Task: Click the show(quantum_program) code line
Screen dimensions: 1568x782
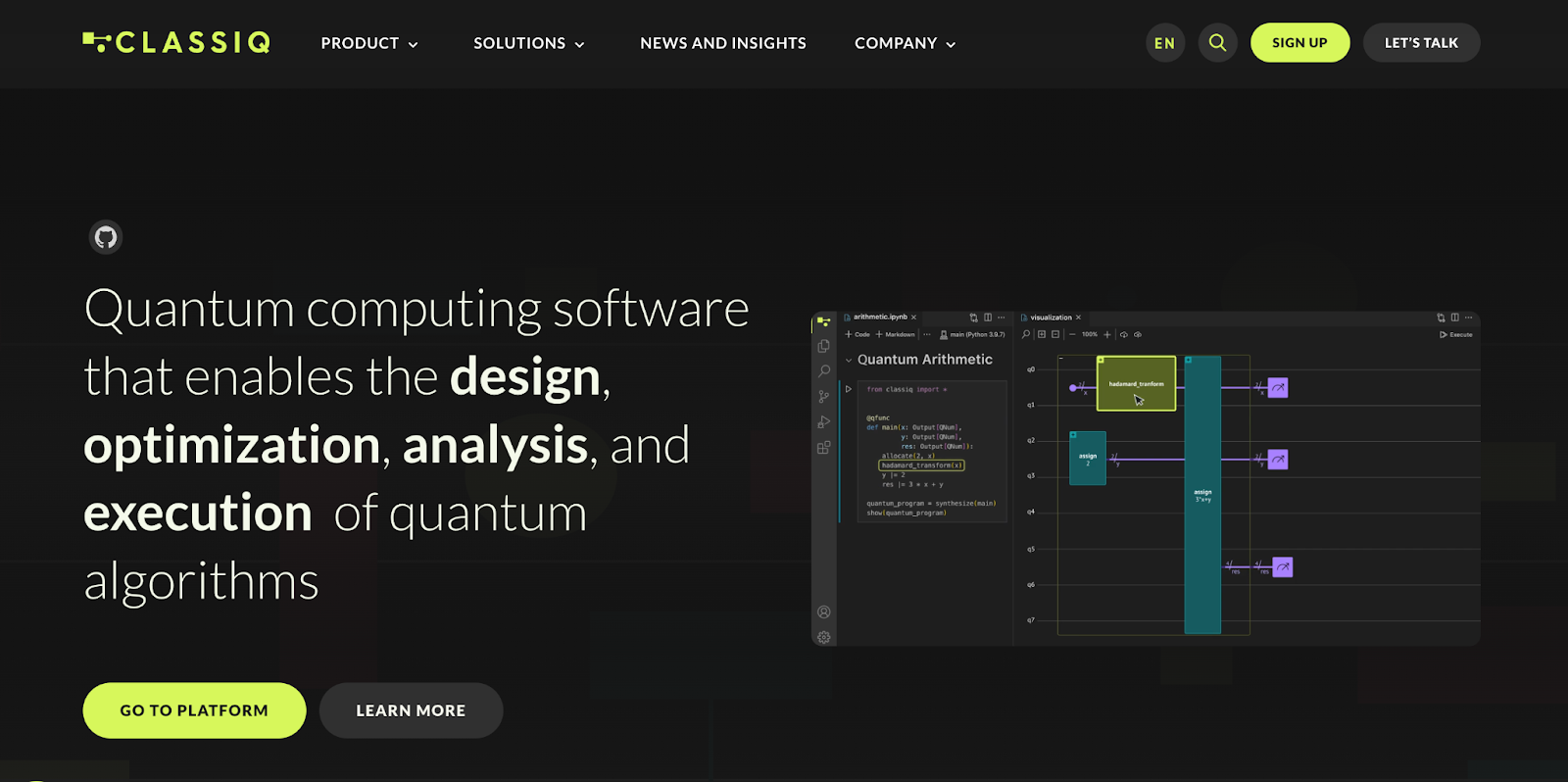Action: [906, 513]
